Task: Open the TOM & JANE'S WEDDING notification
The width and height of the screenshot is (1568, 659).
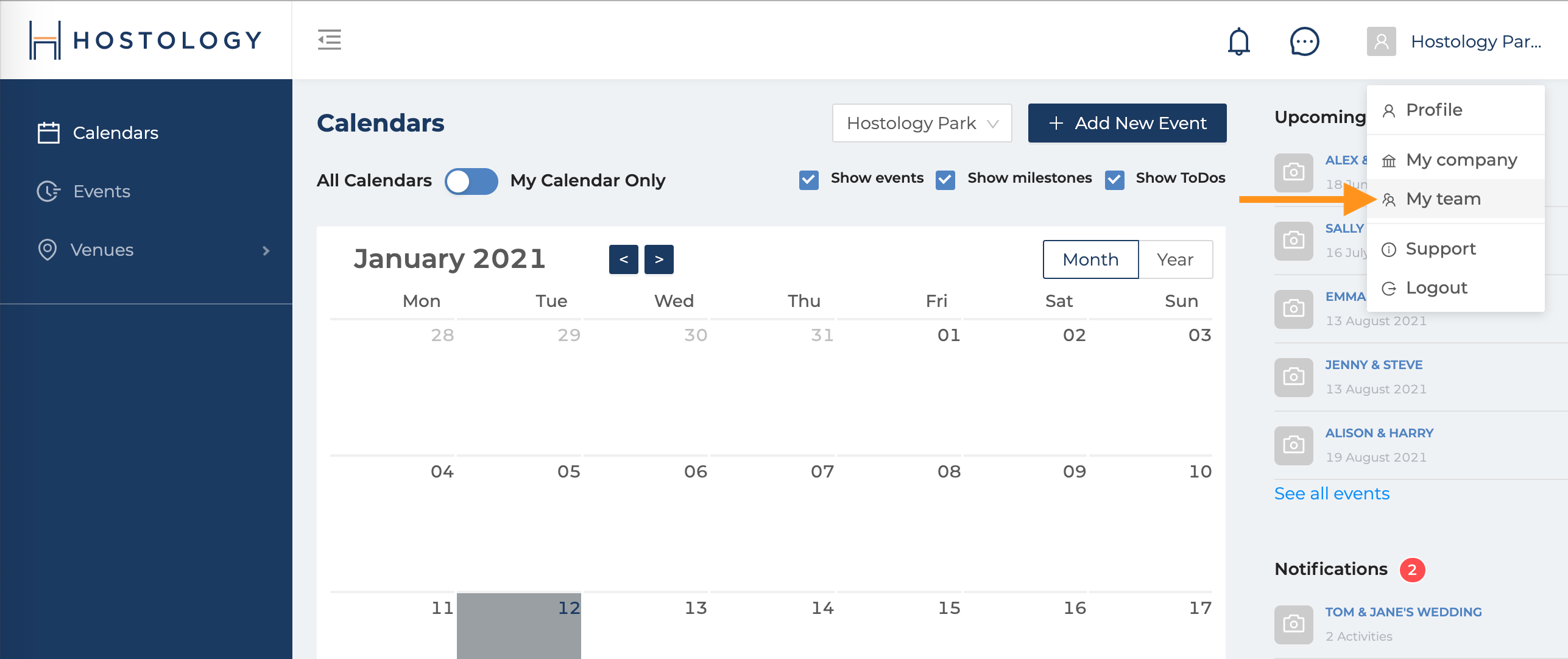Action: point(1404,612)
